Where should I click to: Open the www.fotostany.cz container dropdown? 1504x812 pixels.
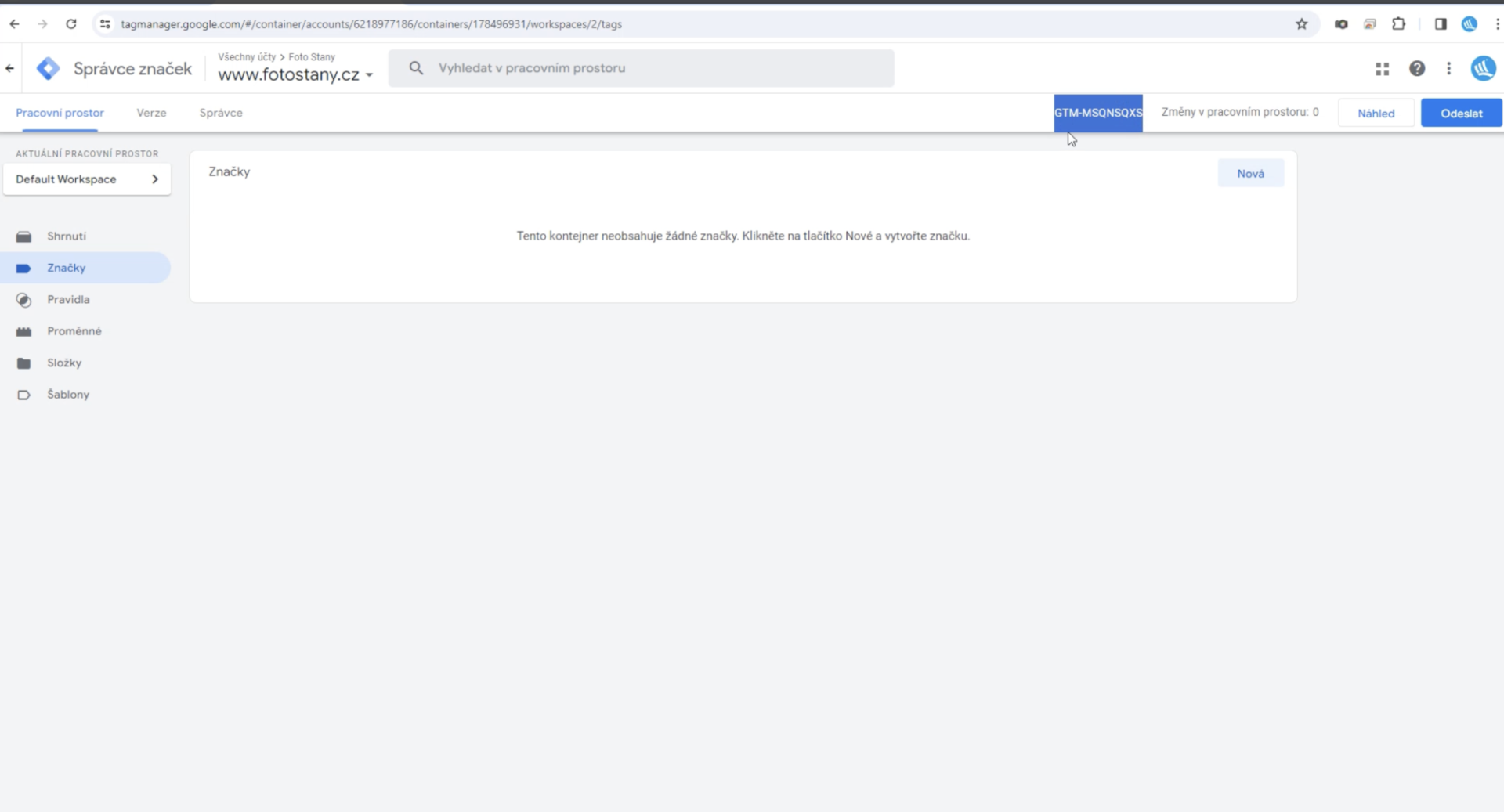click(295, 74)
